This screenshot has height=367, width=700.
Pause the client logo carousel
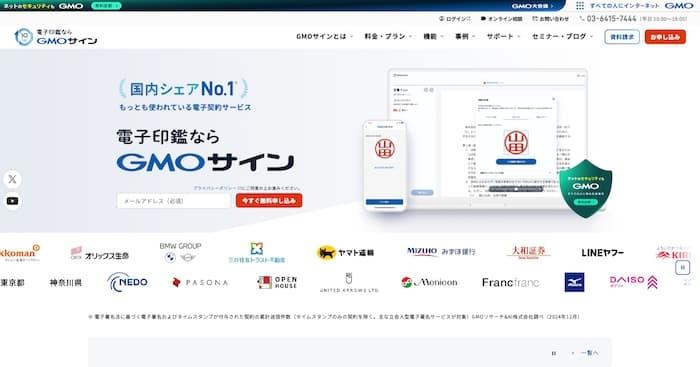pyautogui.click(x=682, y=268)
